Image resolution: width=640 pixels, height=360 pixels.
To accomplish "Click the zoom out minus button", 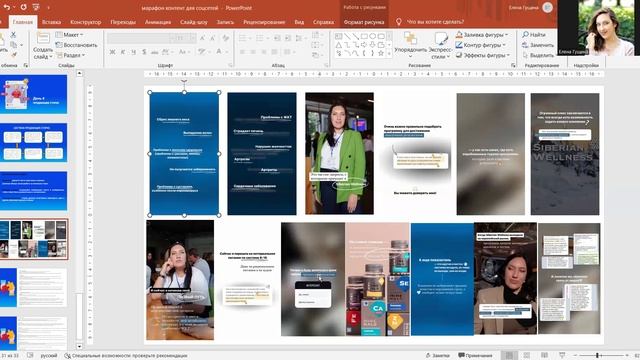I will click(575, 356).
